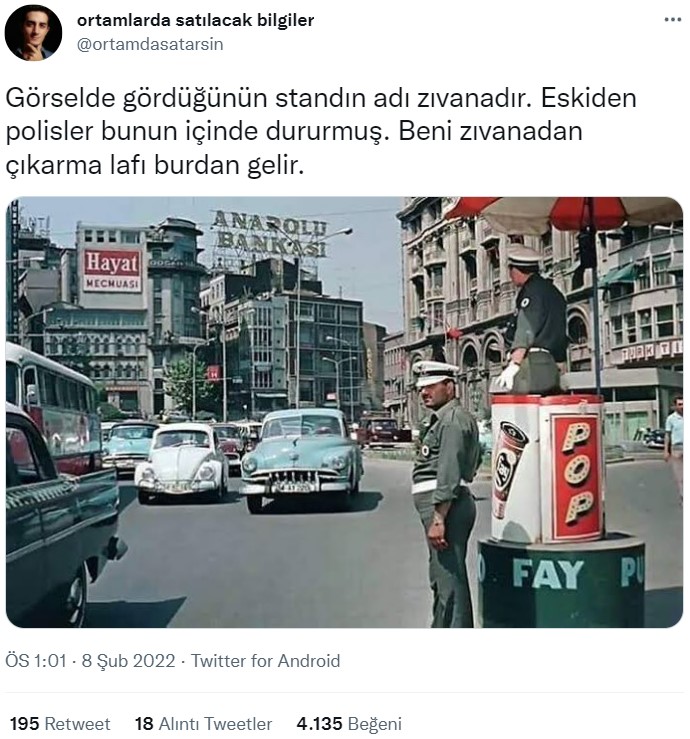Click the Hayat Mecmuası billboard in photo
690x739 pixels.
coord(113,269)
